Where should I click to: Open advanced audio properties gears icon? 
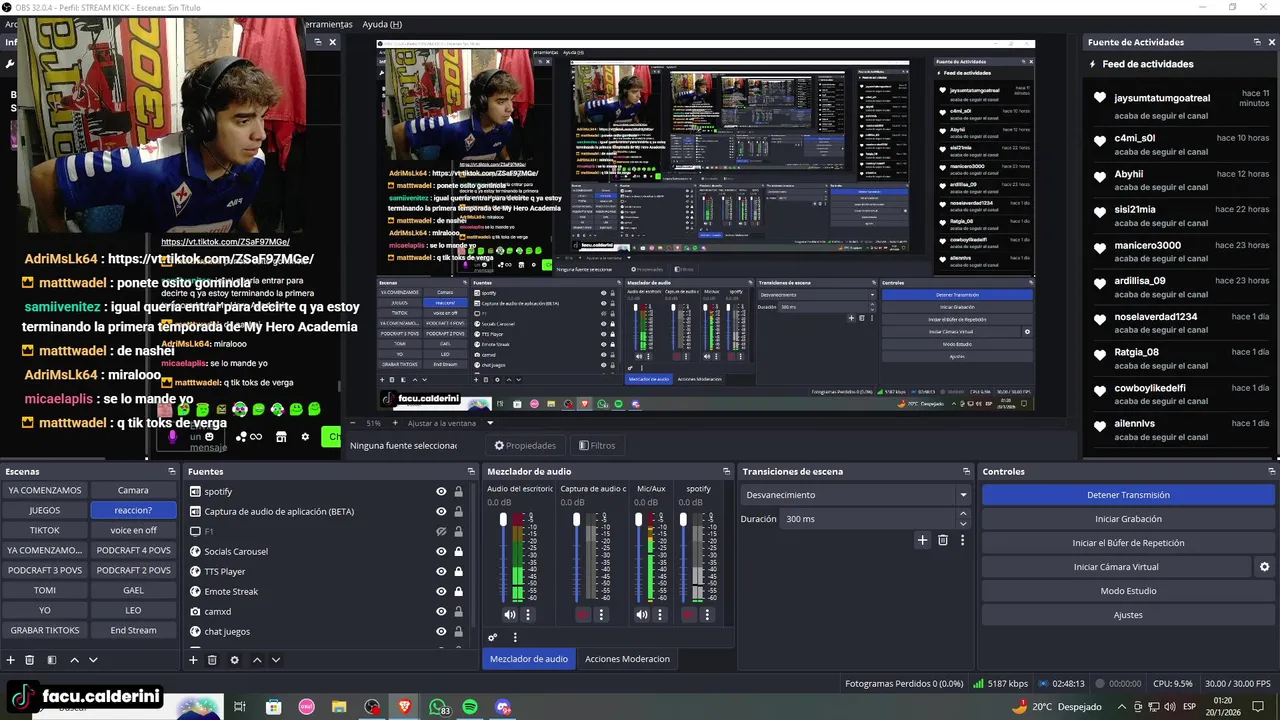coord(493,637)
